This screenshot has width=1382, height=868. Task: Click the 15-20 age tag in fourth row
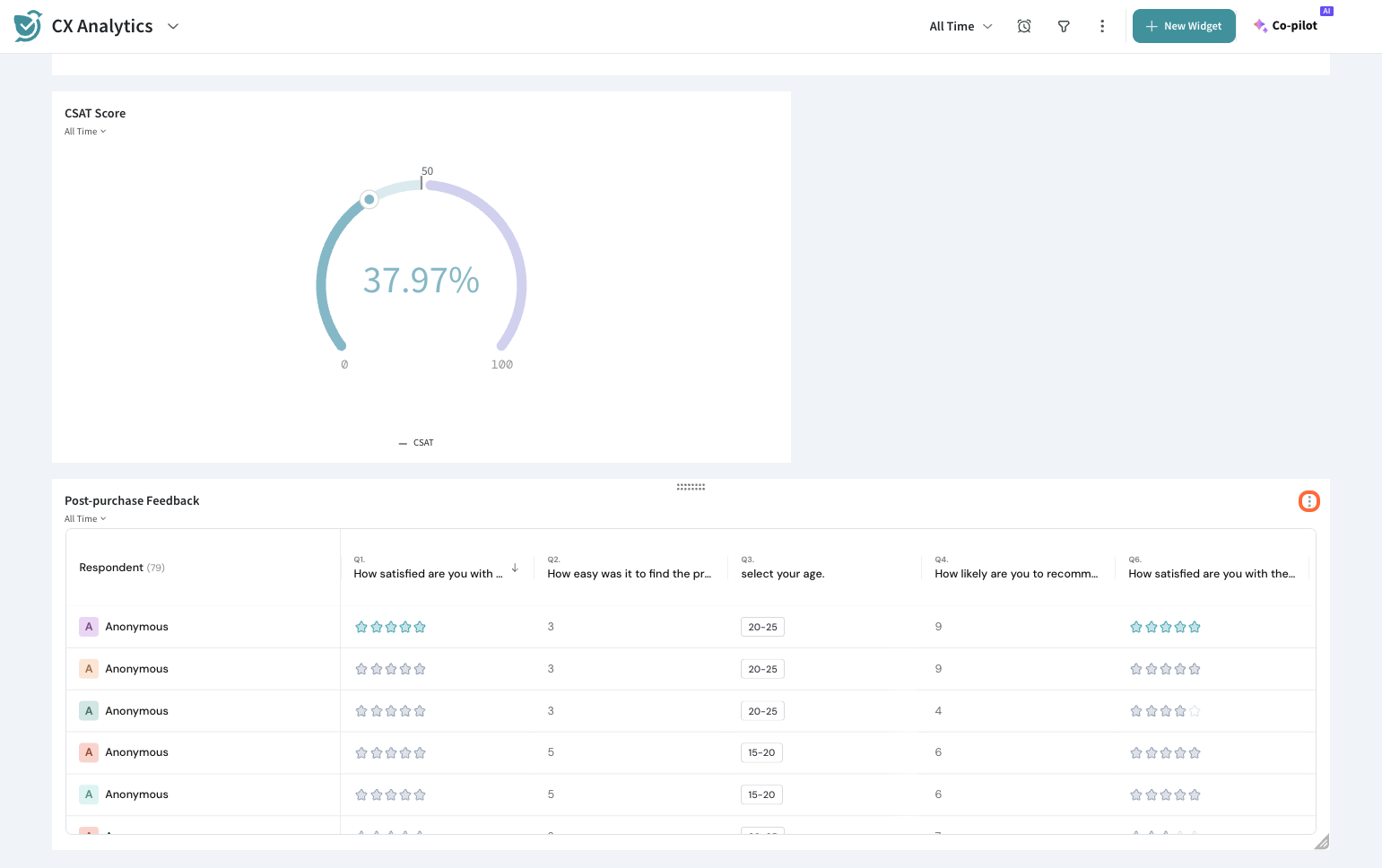point(761,753)
